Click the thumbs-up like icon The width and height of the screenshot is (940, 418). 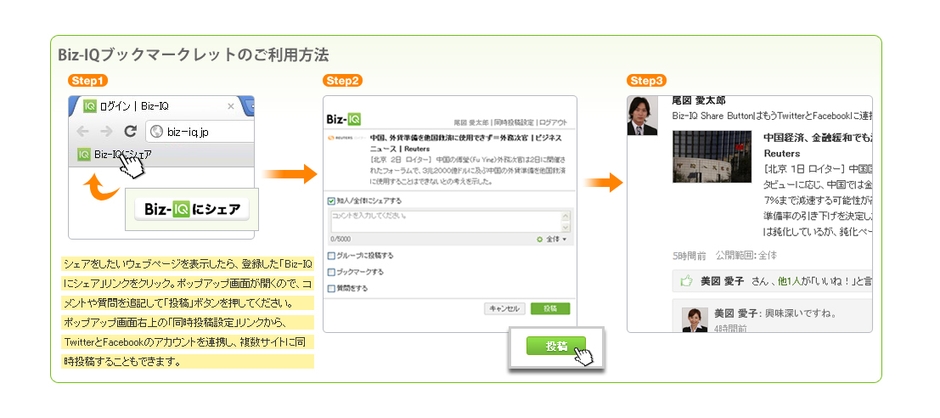click(x=686, y=280)
